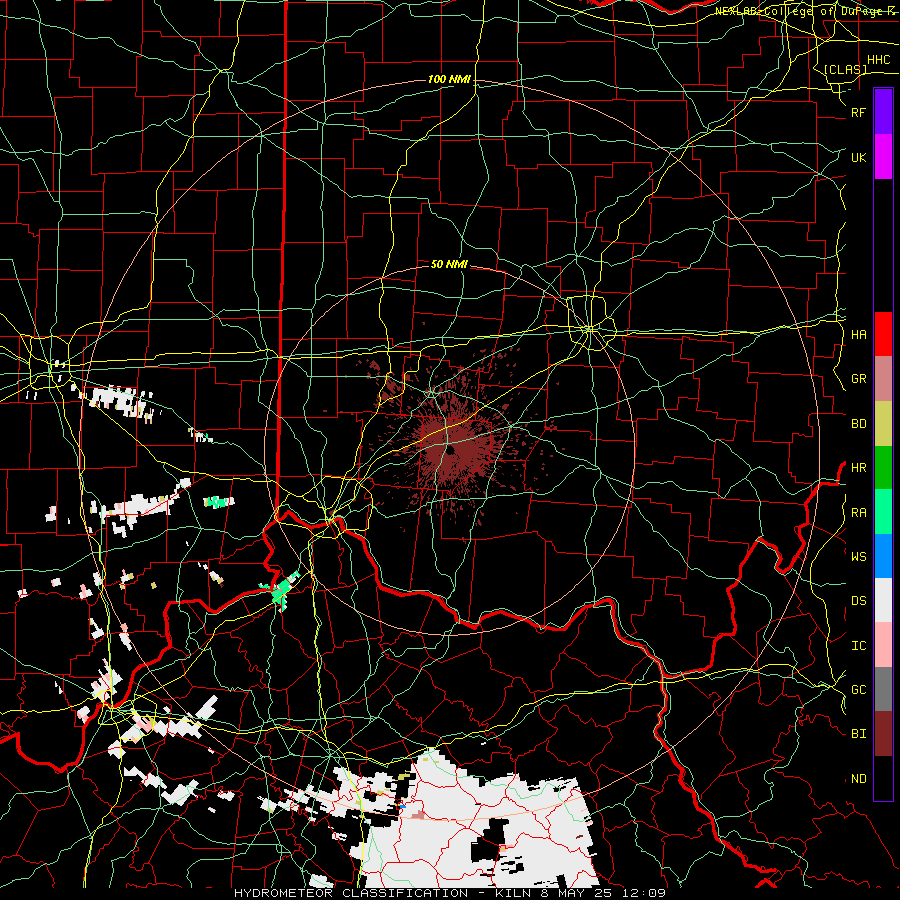Click the [CLAS] units label
Image resolution: width=900 pixels, height=900 pixels.
coord(845,69)
